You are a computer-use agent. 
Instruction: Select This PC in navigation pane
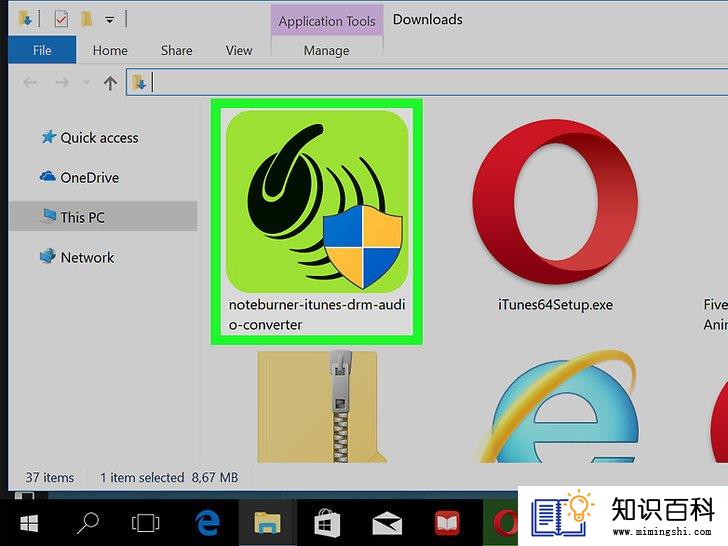(x=103, y=216)
